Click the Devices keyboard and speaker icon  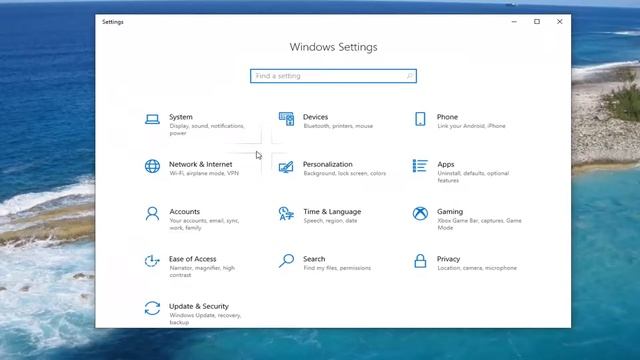[x=286, y=119]
